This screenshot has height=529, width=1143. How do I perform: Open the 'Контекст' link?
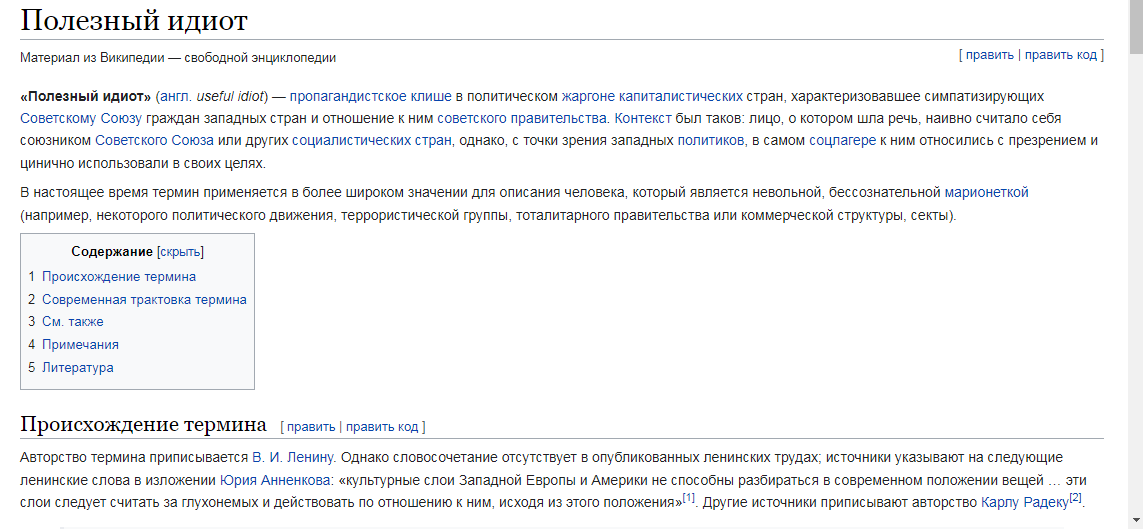pyautogui.click(x=643, y=118)
